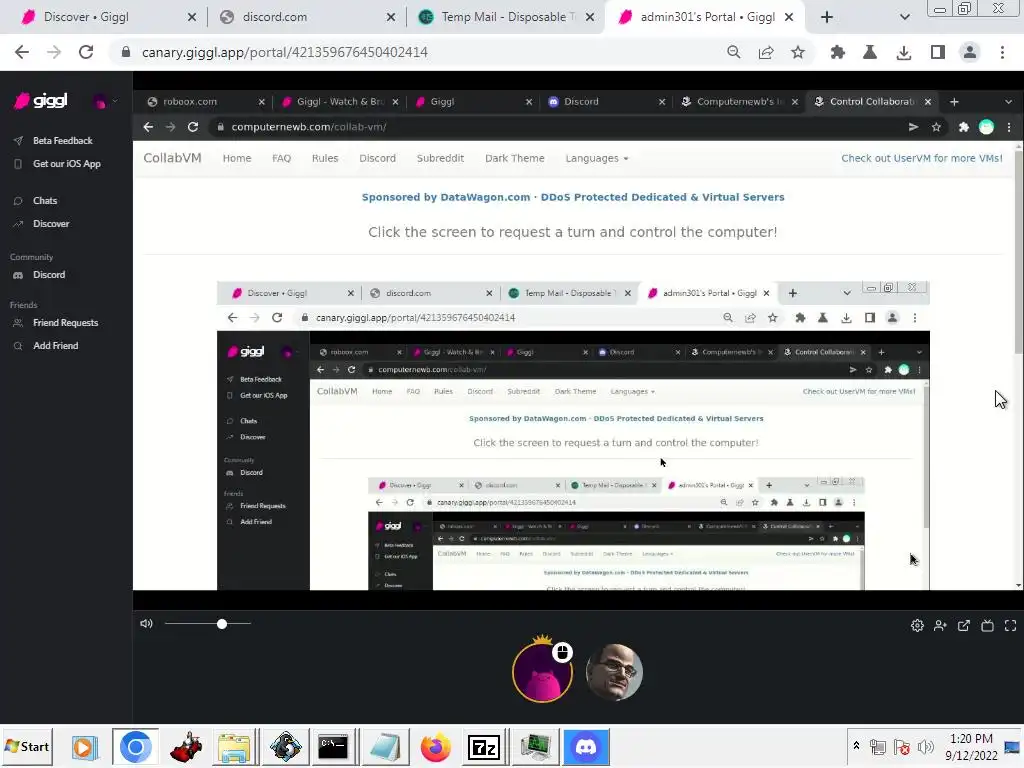The height and width of the screenshot is (768, 1024).
Task: Adjust the portal volume slider
Action: tap(208, 624)
